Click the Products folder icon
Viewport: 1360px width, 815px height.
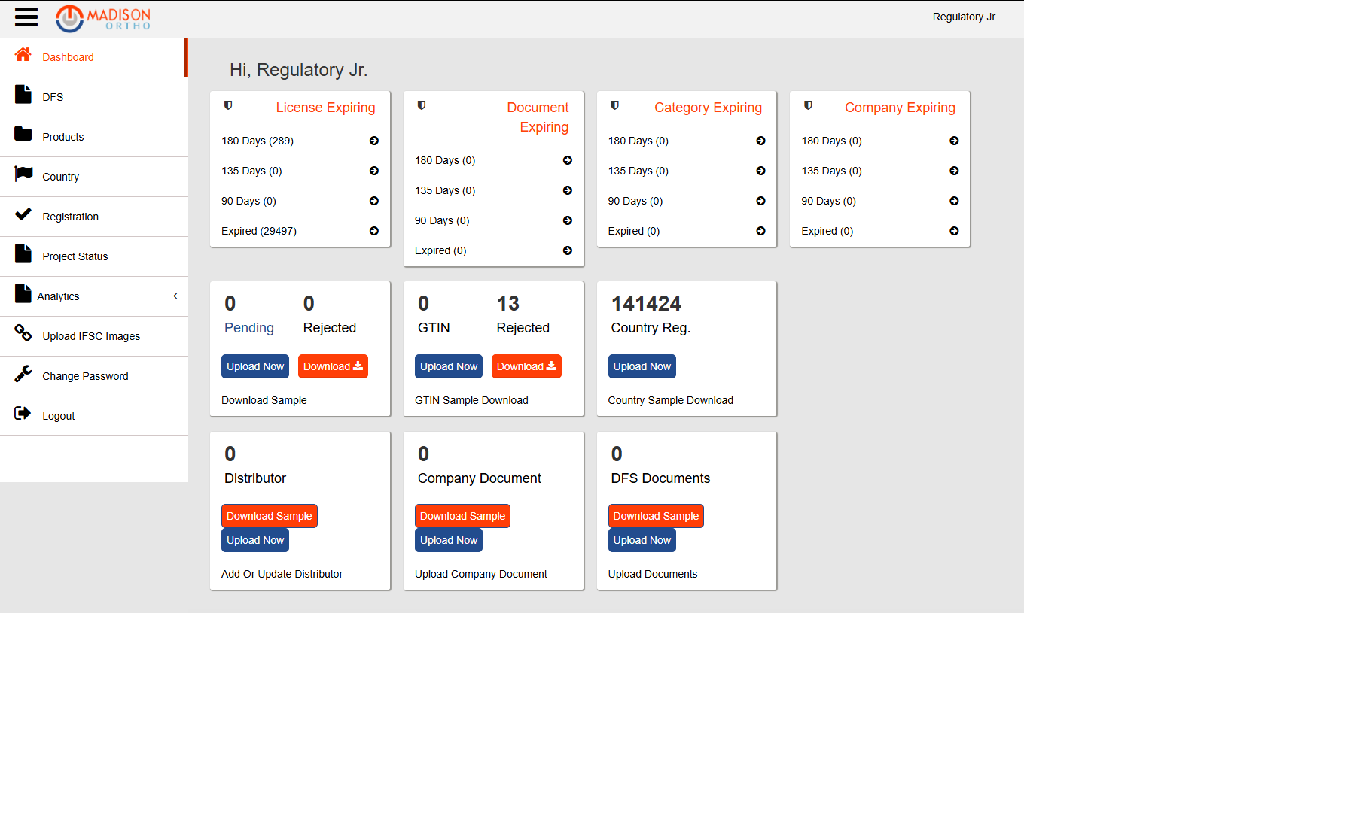(x=23, y=135)
